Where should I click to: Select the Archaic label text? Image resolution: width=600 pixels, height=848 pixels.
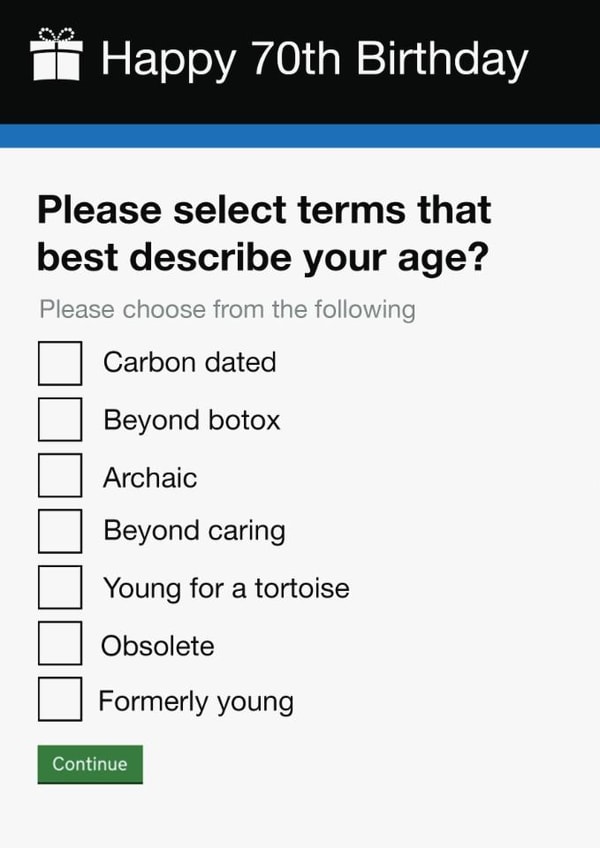pyautogui.click(x=151, y=477)
